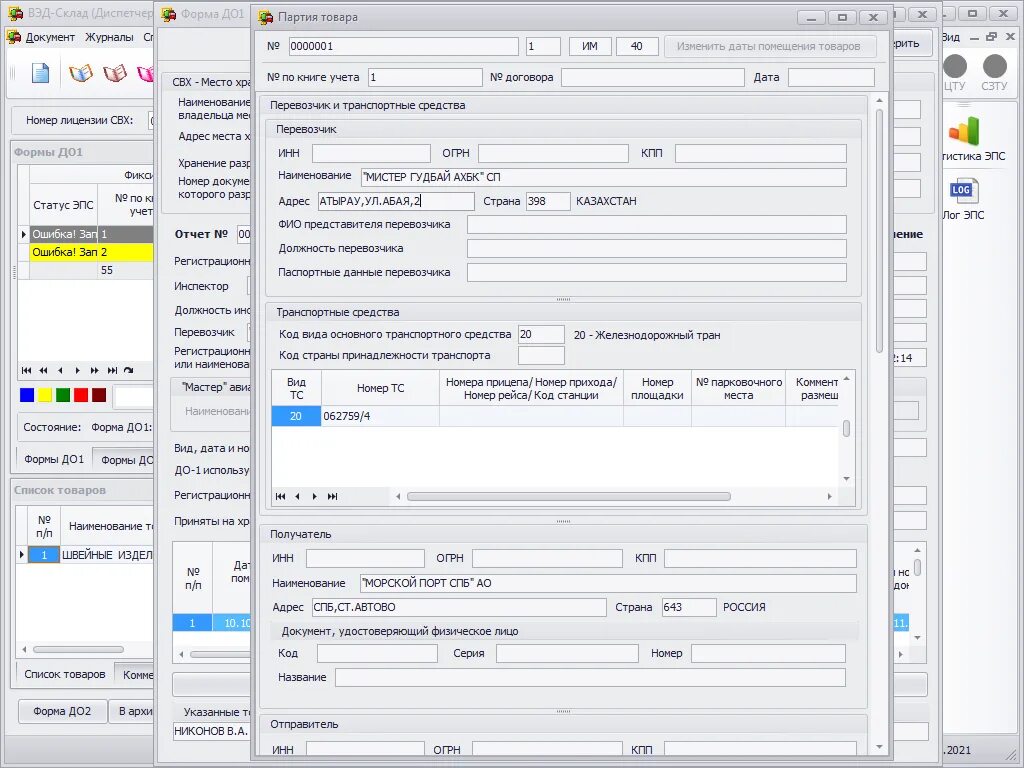Click transport type code field 20
This screenshot has height=768, width=1024.
[541, 334]
